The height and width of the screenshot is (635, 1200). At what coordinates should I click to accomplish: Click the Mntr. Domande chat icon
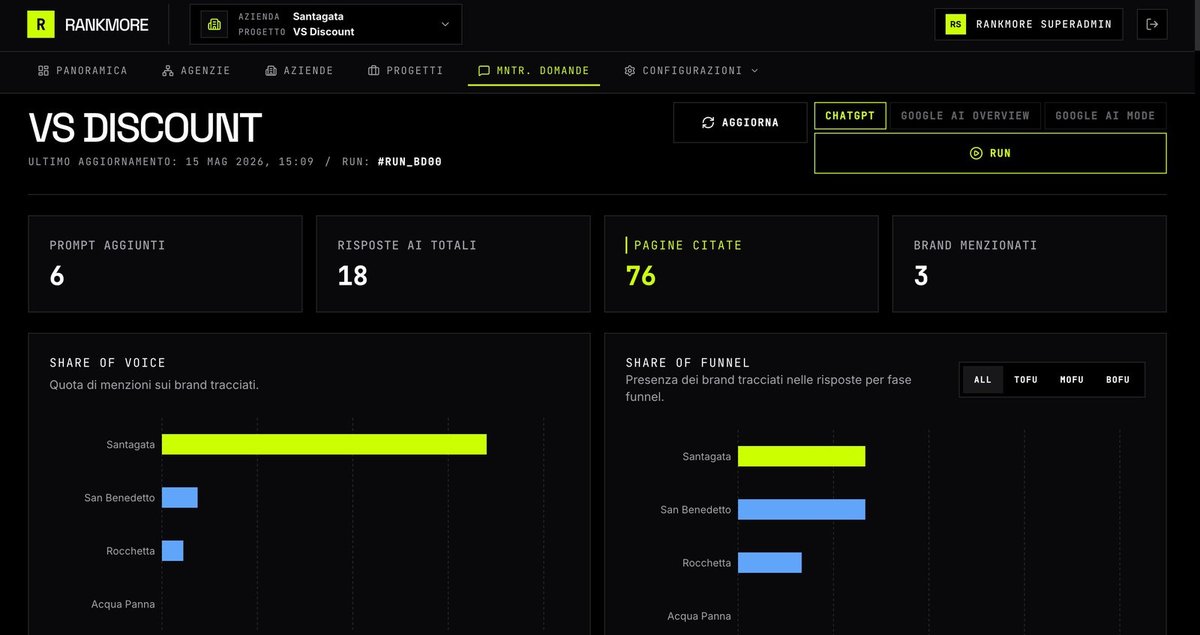(484, 71)
